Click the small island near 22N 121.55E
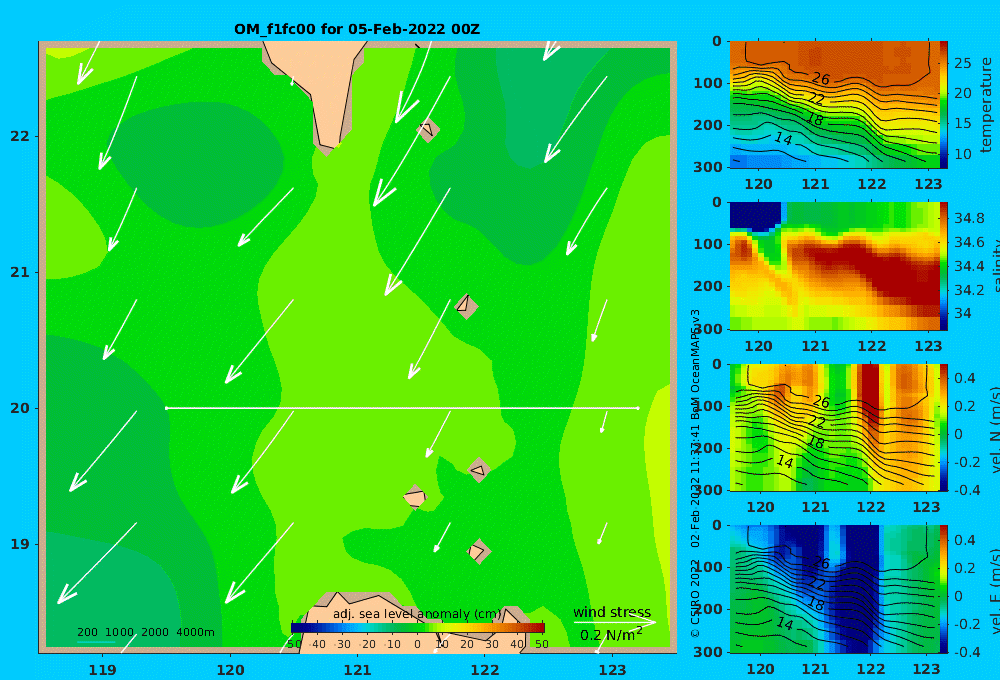Image resolution: width=1000 pixels, height=680 pixels. 428,130
